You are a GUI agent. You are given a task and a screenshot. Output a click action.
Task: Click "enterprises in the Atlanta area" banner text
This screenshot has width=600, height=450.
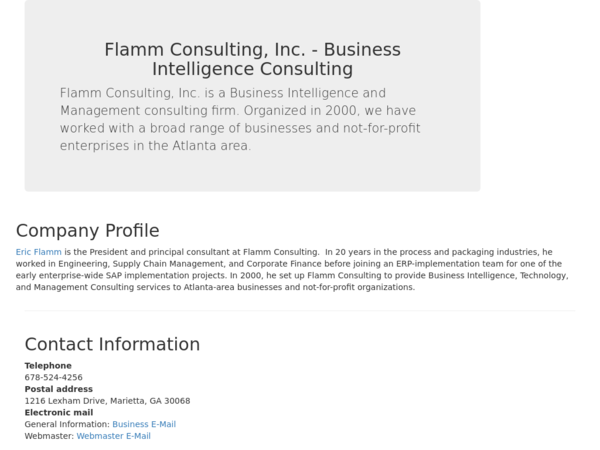coord(155,146)
